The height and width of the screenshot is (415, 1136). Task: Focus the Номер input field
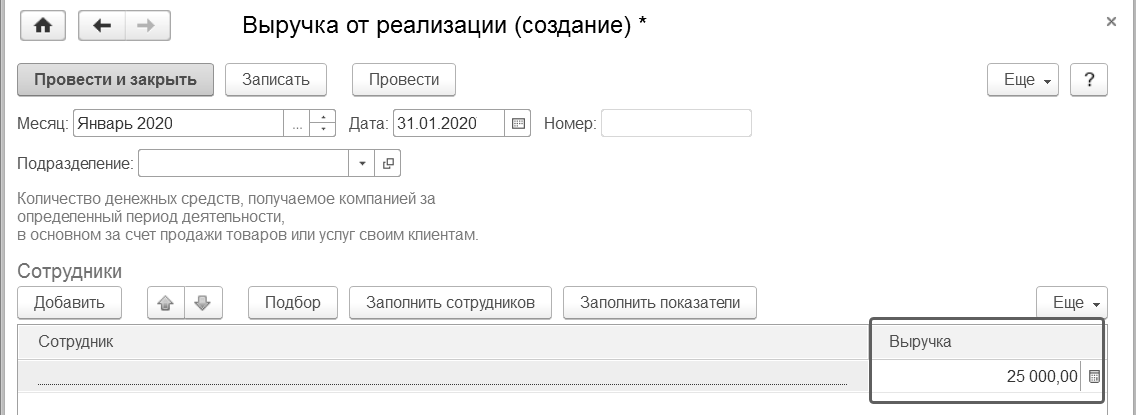pyautogui.click(x=676, y=123)
